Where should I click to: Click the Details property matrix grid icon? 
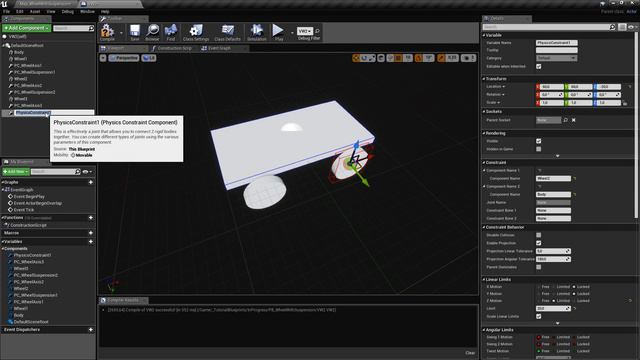click(x=622, y=27)
